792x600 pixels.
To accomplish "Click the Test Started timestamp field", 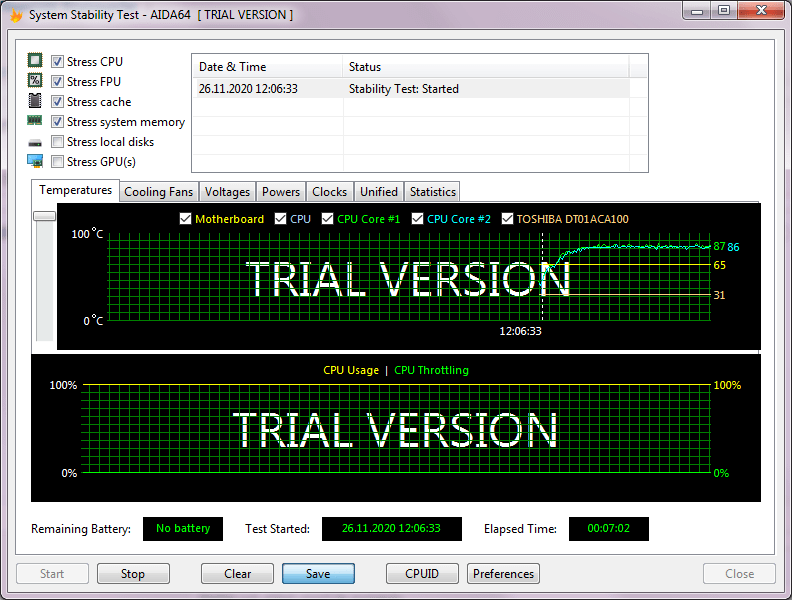I will (x=391, y=529).
